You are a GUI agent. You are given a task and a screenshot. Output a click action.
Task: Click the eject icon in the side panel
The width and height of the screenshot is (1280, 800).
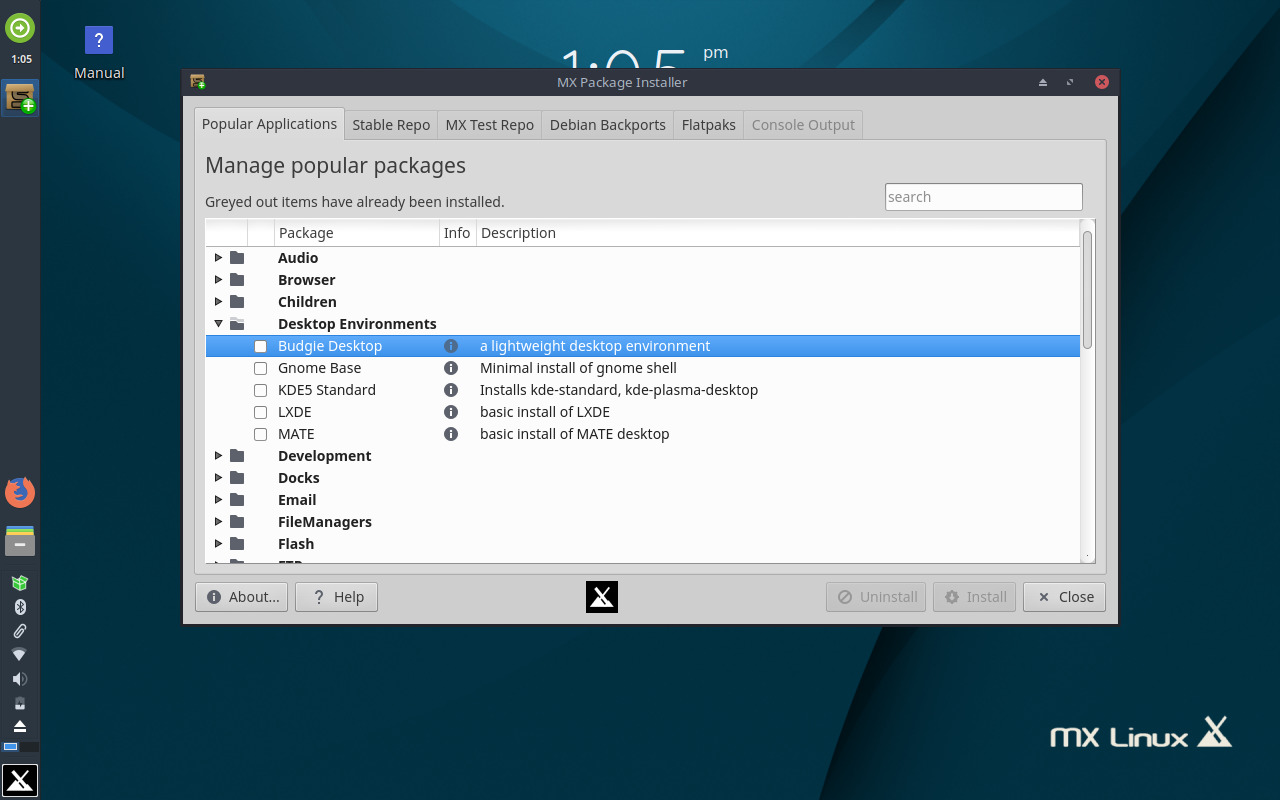(20, 725)
